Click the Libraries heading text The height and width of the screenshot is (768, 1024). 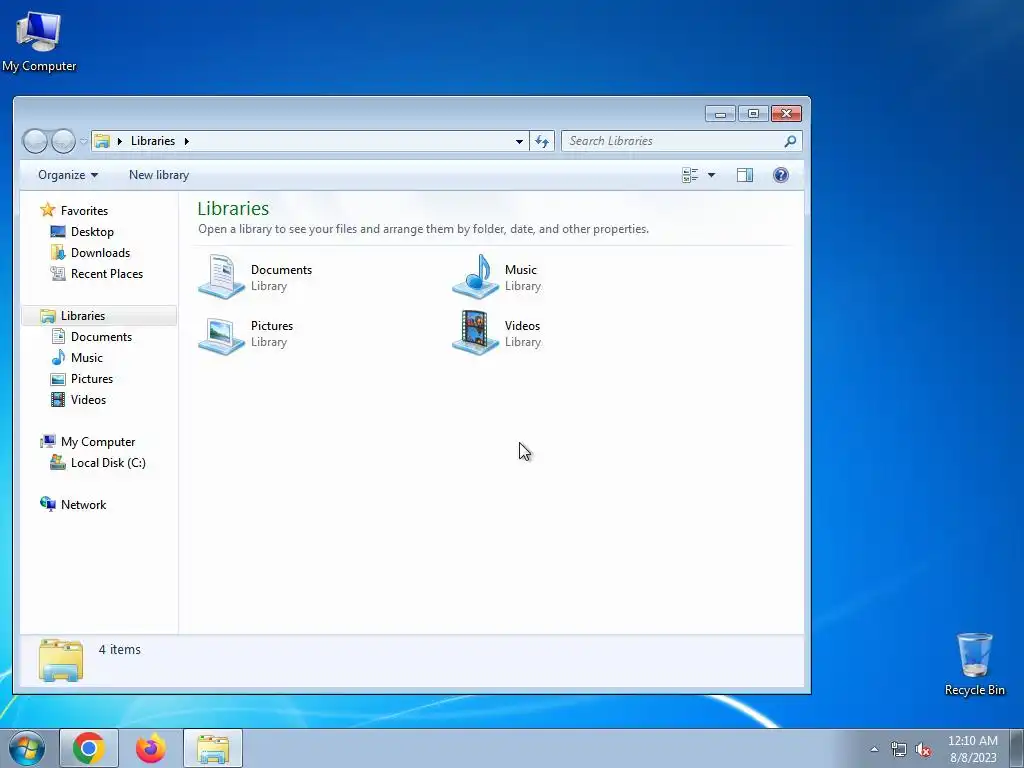tap(233, 208)
